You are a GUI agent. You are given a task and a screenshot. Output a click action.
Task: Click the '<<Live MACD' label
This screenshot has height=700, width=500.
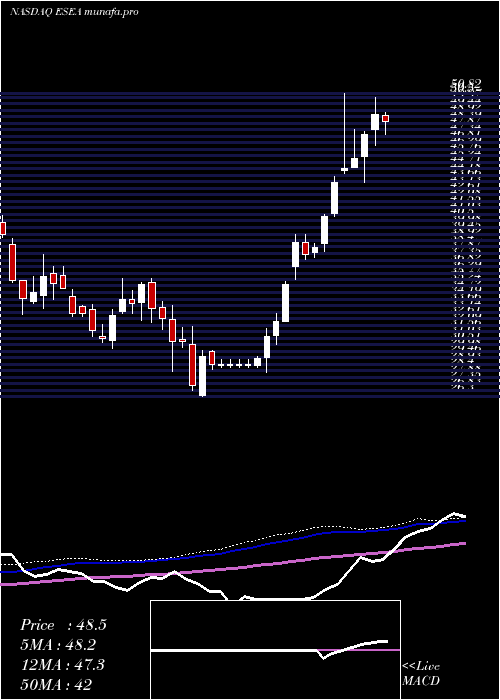(x=421, y=674)
